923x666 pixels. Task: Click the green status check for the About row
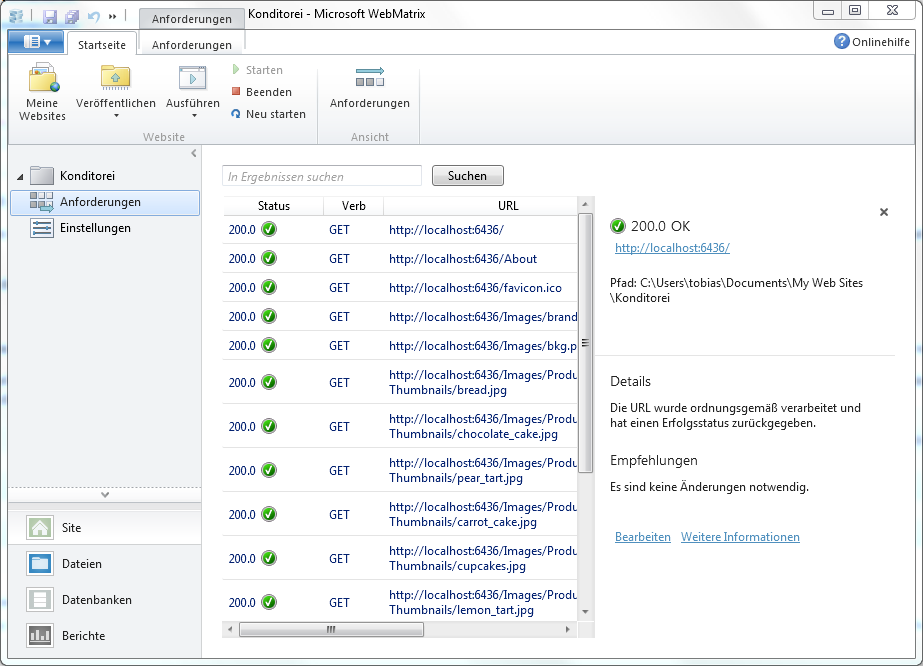tap(269, 259)
